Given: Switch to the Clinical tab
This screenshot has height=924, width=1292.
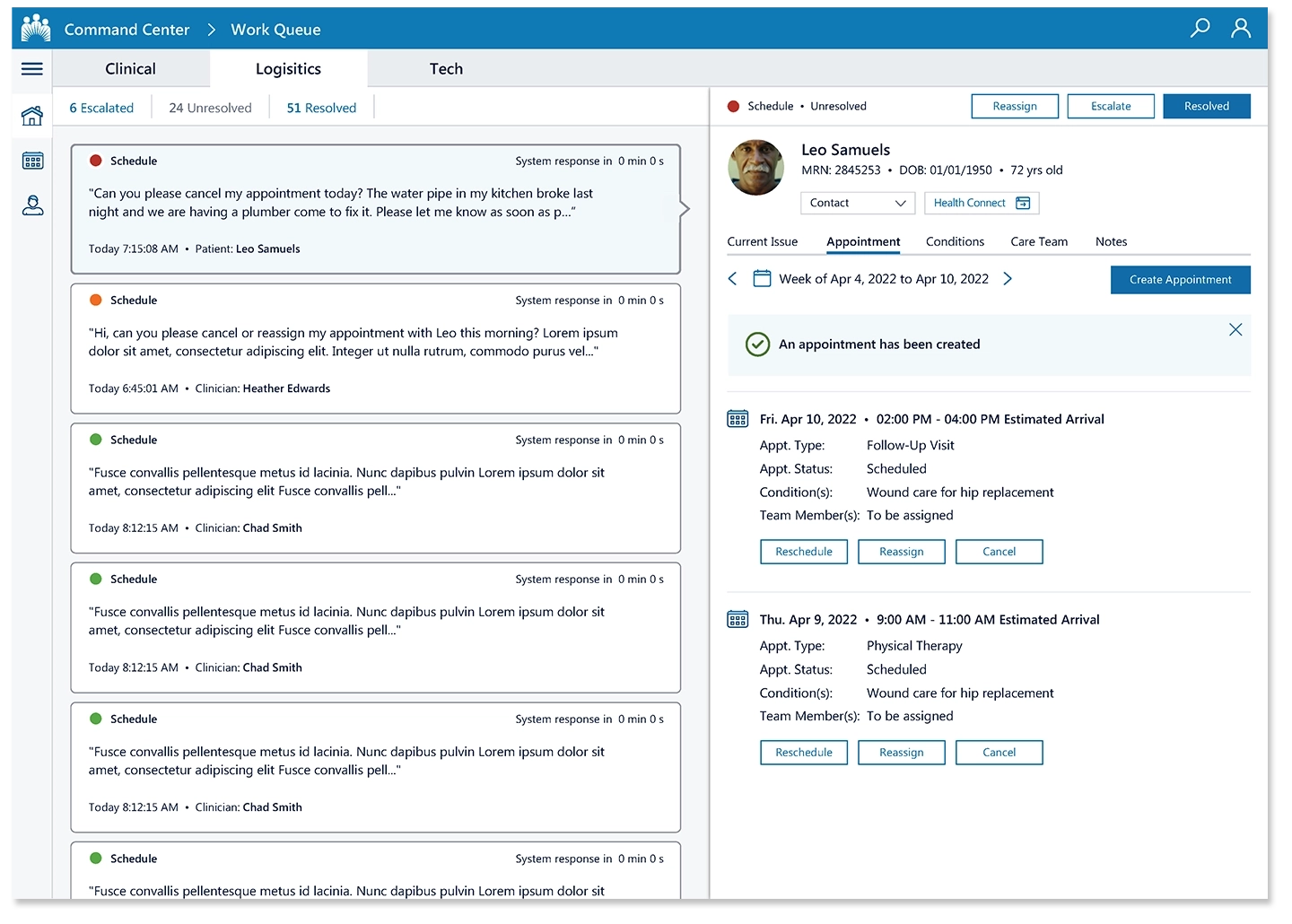Looking at the screenshot, I should click(x=130, y=69).
